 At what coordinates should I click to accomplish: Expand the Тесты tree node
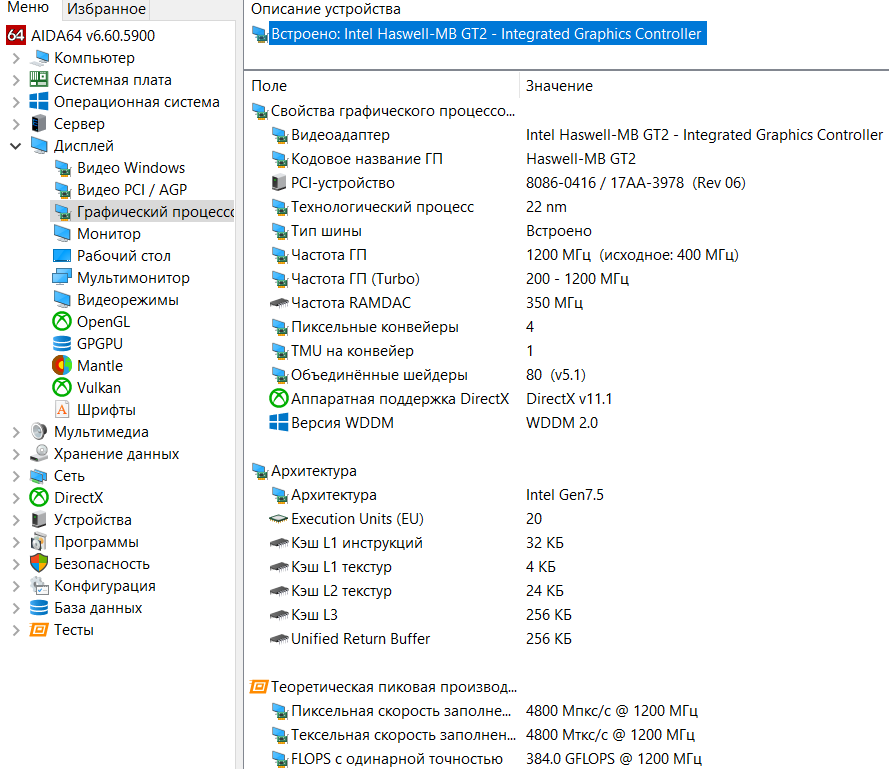point(16,629)
